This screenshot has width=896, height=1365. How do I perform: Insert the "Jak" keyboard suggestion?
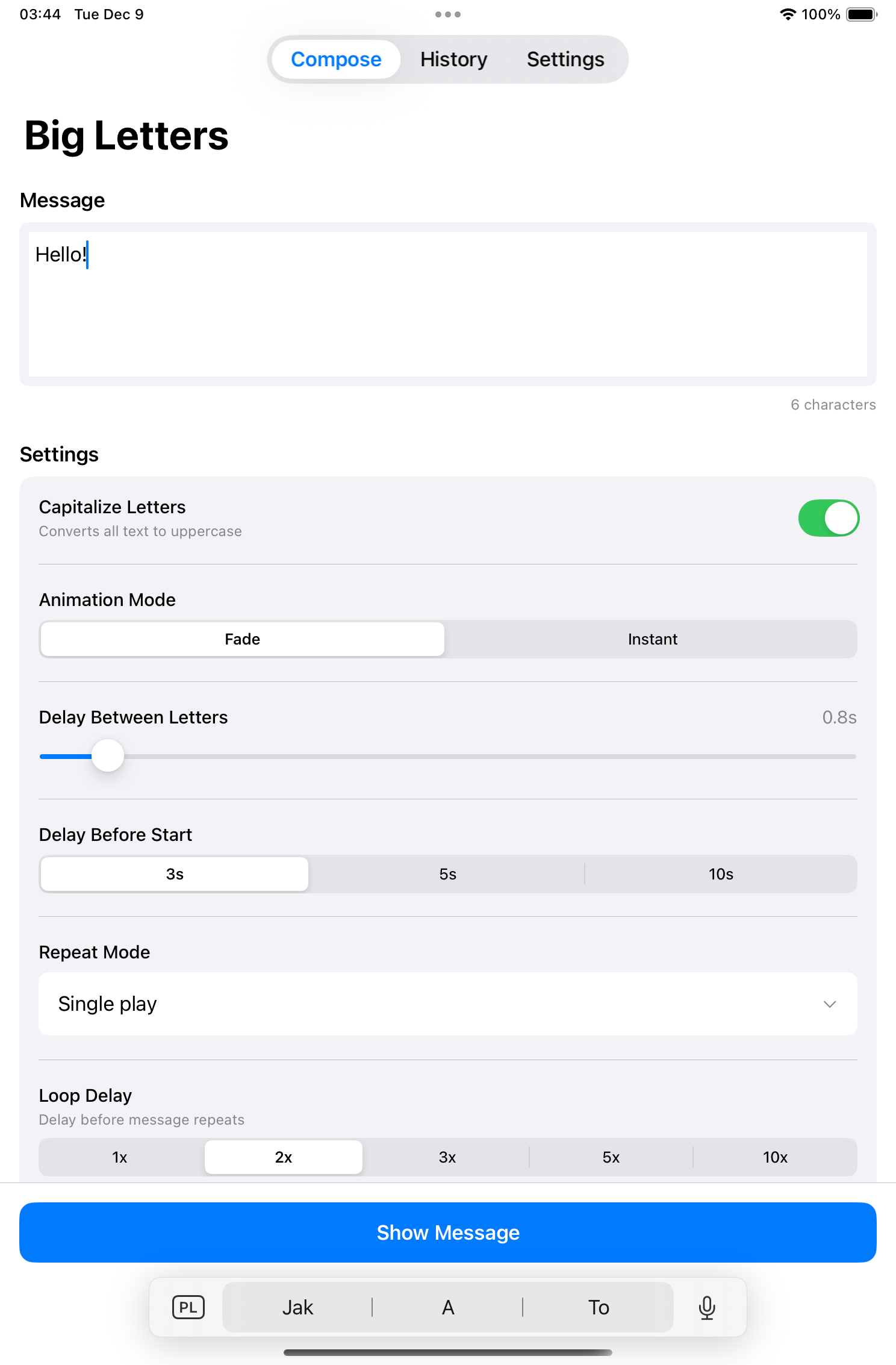click(298, 1308)
